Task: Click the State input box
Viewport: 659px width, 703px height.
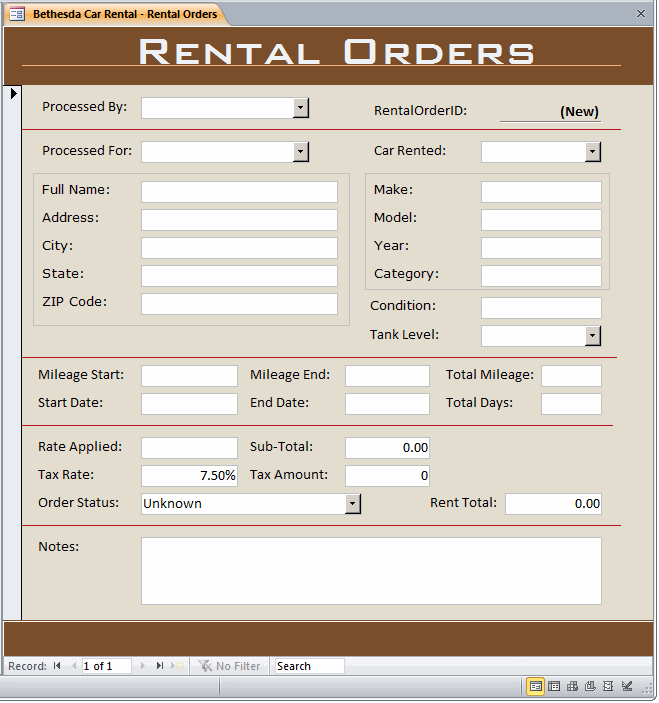Action: [239, 276]
